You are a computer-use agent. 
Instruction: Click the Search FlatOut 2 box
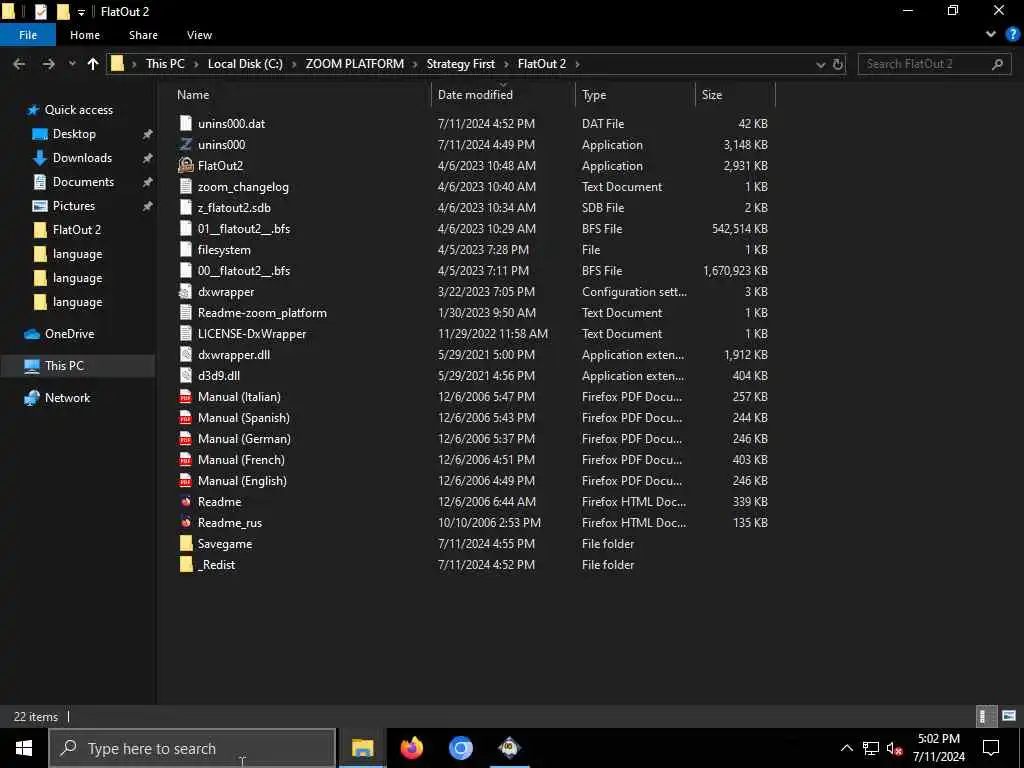(935, 64)
